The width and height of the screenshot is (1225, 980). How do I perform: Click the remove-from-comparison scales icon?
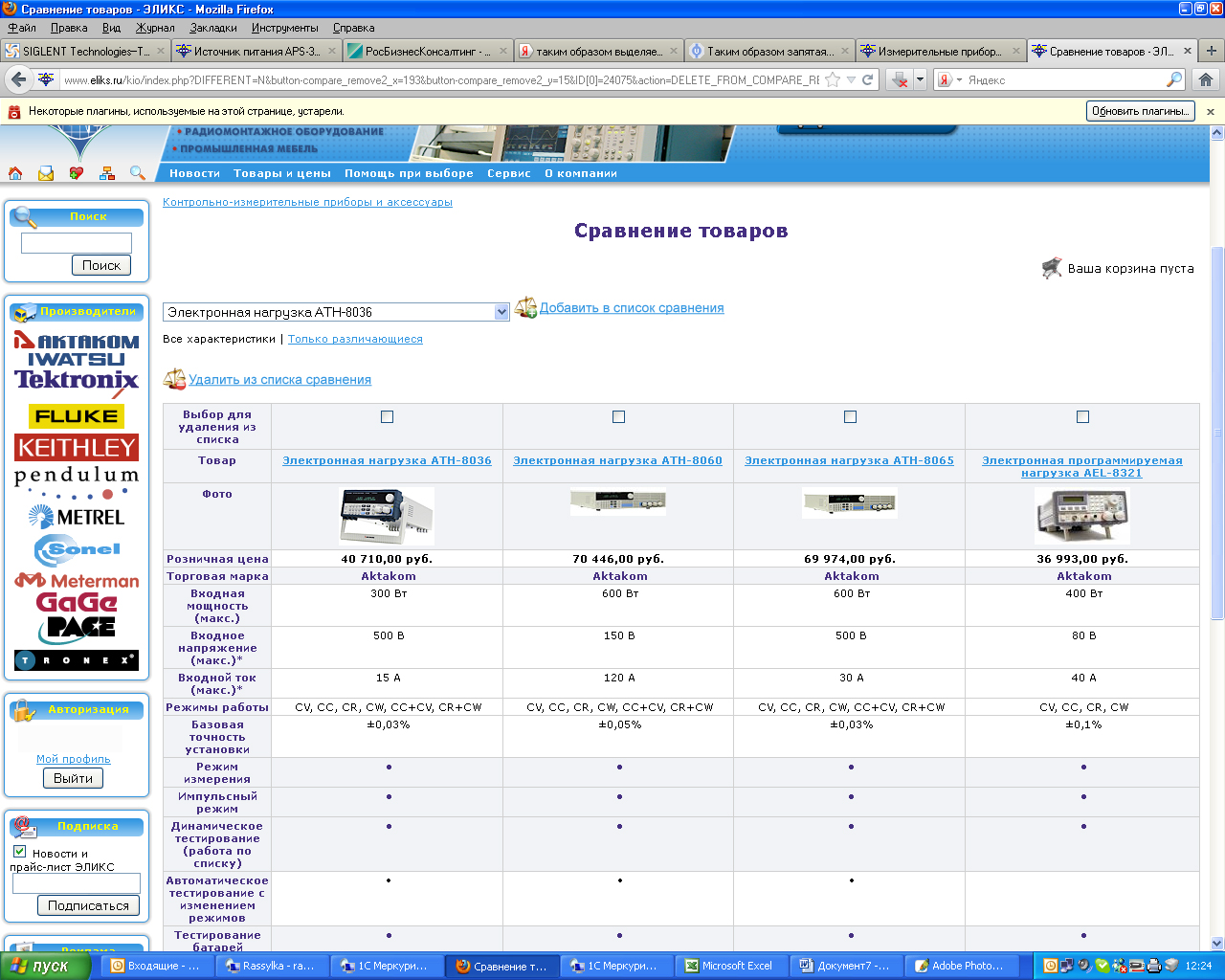click(174, 379)
